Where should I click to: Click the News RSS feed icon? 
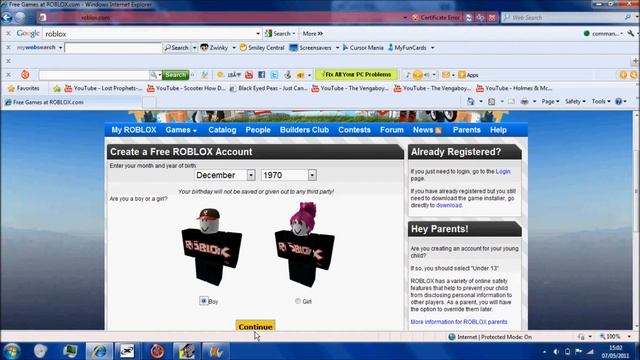[x=438, y=131]
